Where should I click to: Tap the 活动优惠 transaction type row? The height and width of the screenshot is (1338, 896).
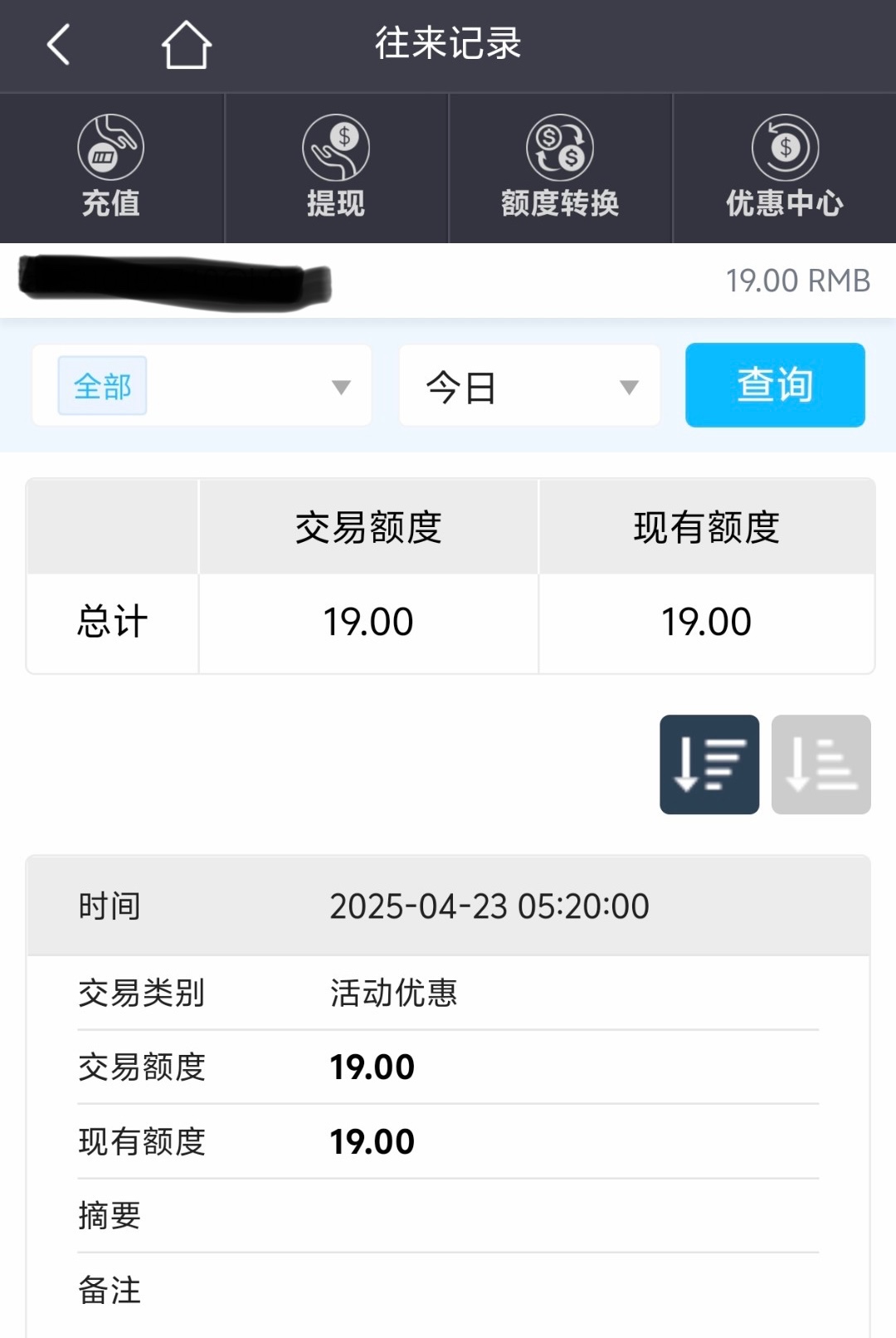point(448,993)
